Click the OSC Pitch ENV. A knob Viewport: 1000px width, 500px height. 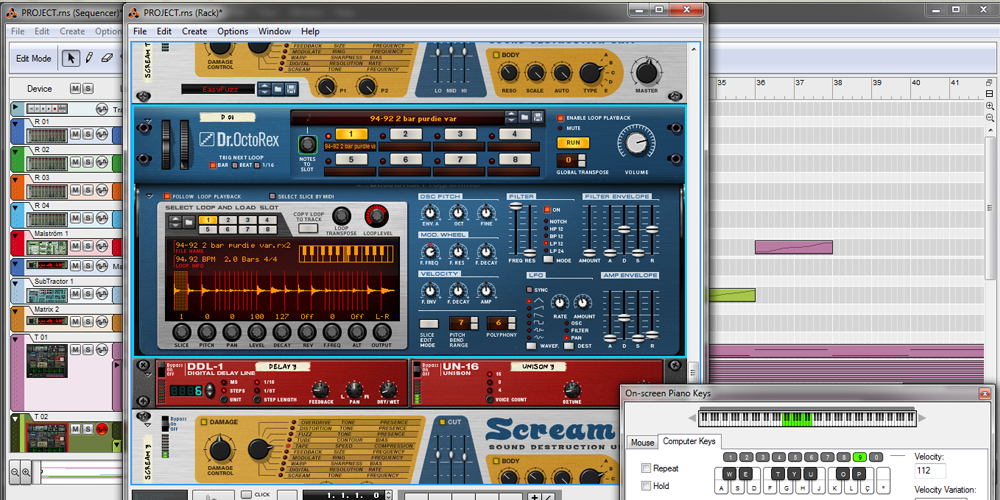(x=430, y=212)
